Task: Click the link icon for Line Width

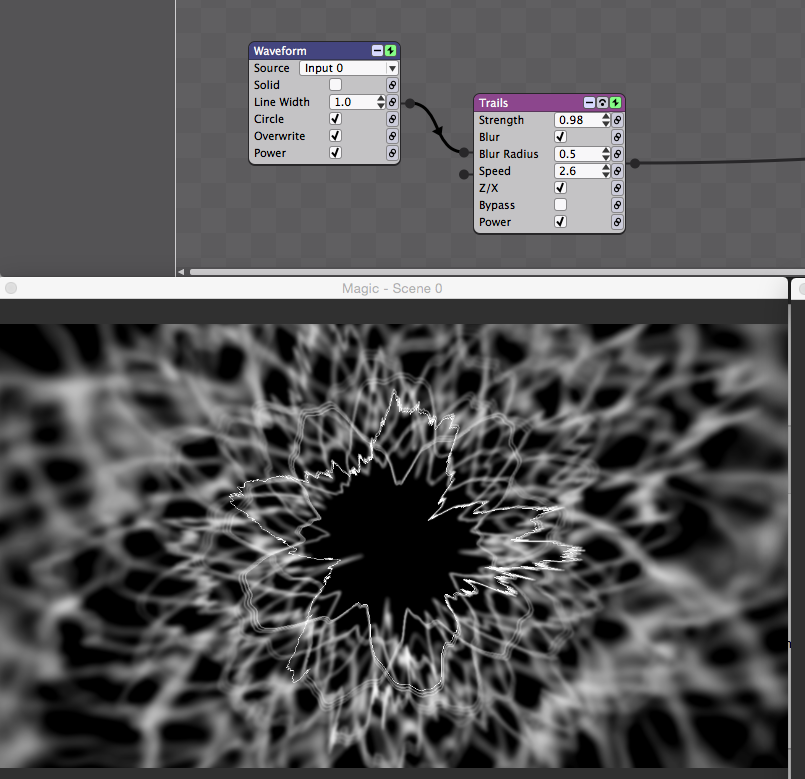Action: point(392,102)
